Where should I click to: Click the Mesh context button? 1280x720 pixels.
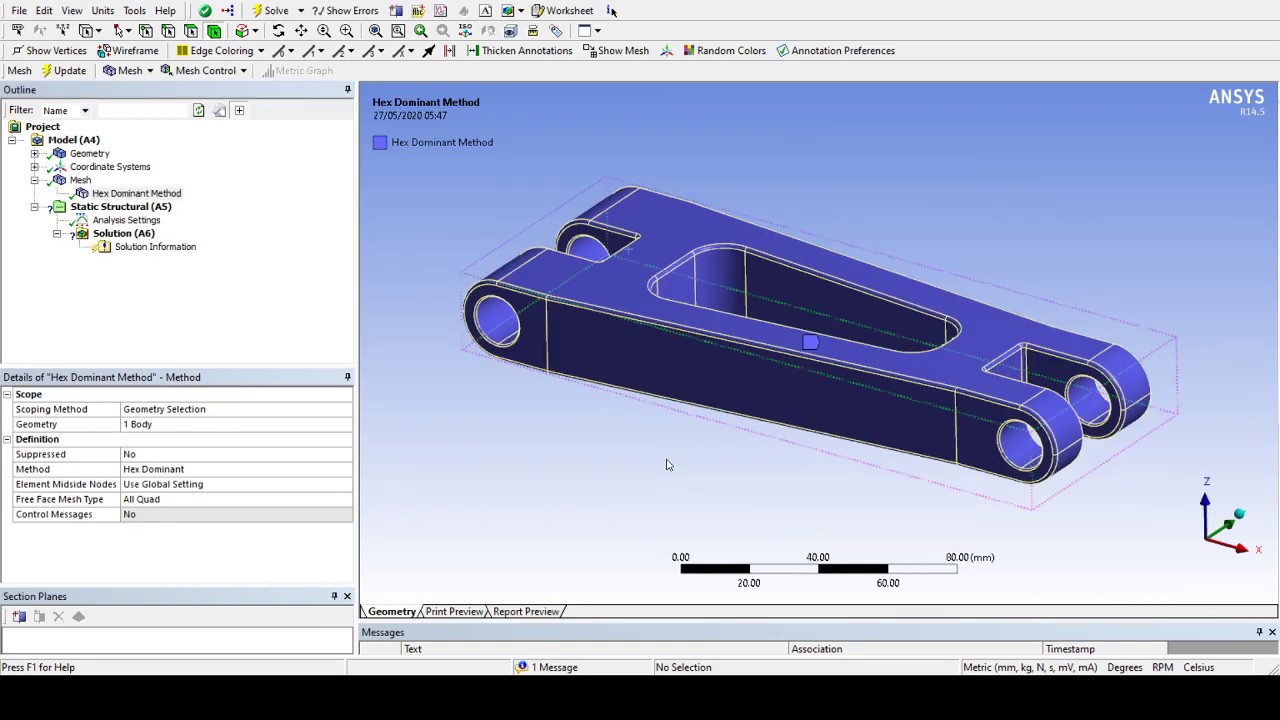123,71
